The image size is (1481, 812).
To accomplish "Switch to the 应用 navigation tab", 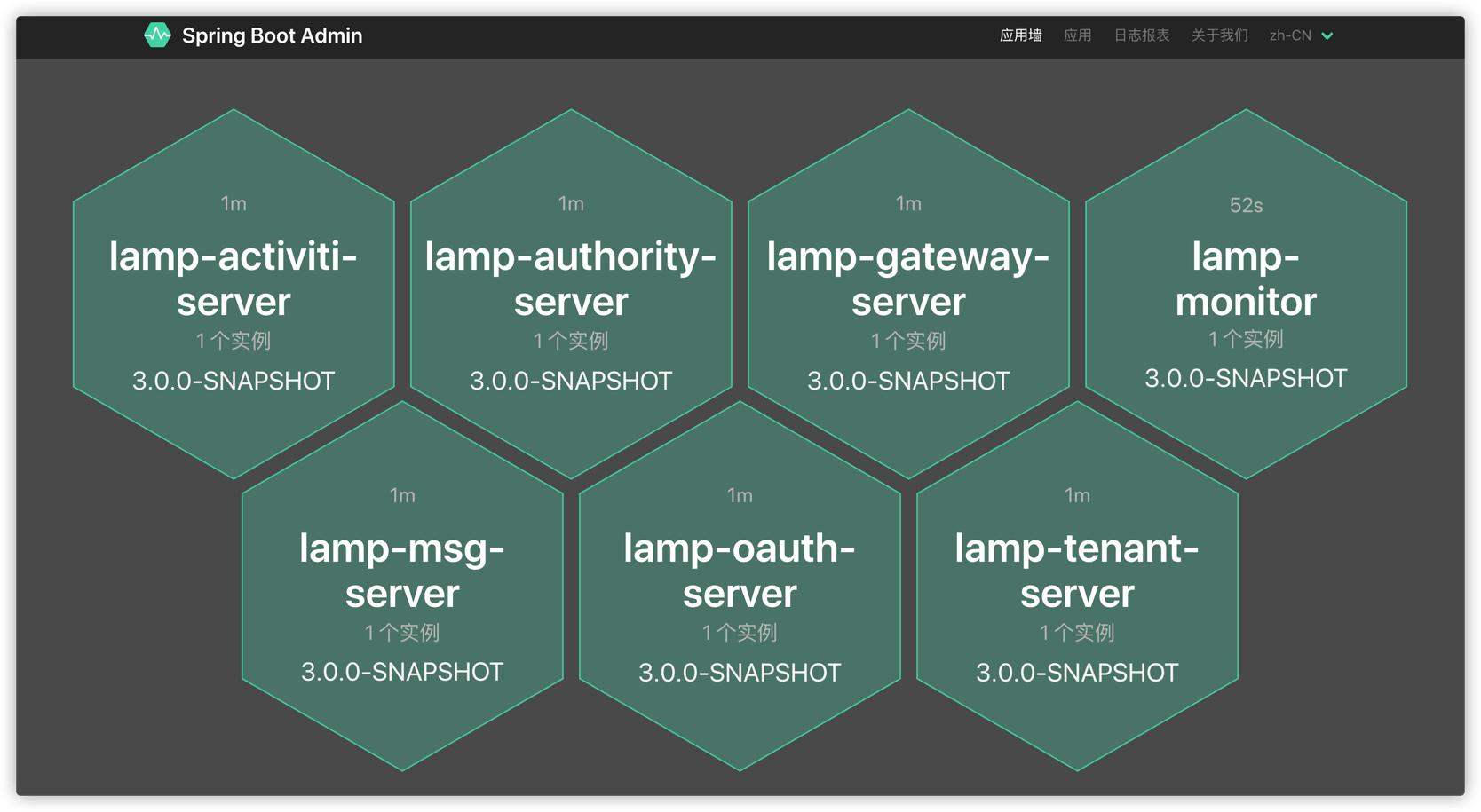I will coord(1077,35).
